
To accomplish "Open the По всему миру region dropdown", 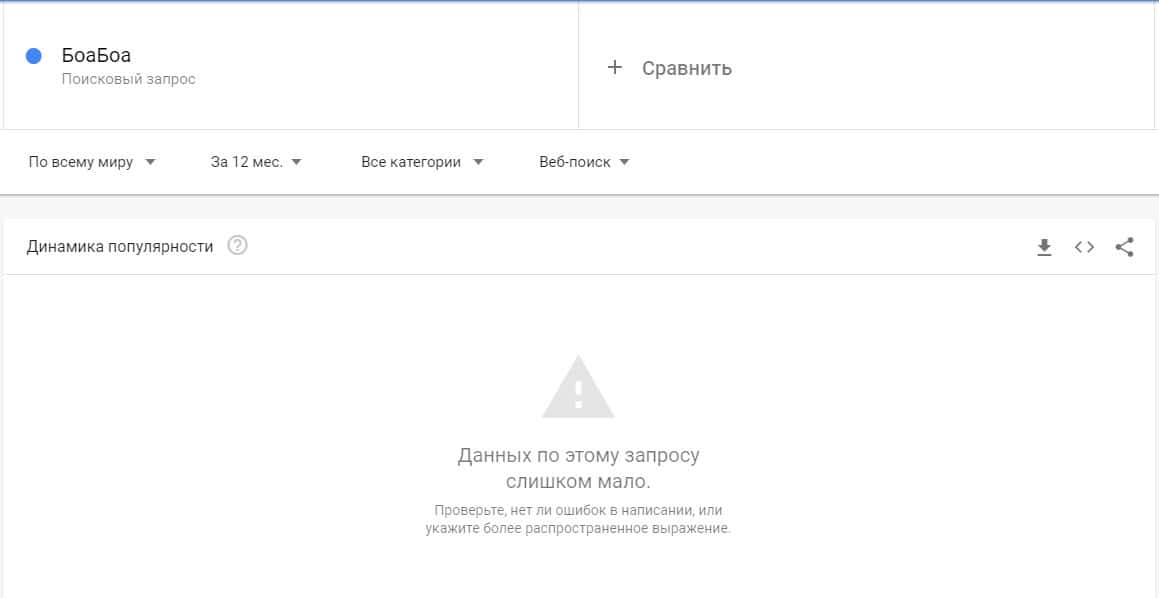I will (92, 162).
